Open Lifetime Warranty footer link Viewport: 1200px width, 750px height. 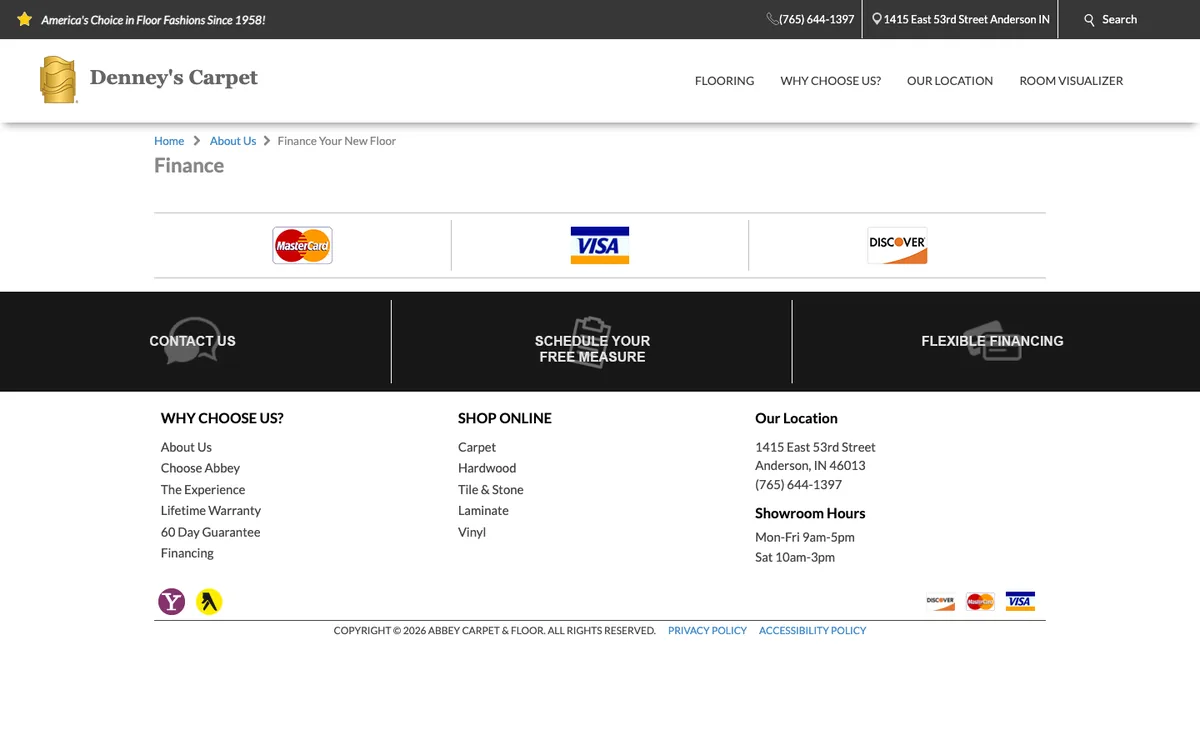click(211, 510)
